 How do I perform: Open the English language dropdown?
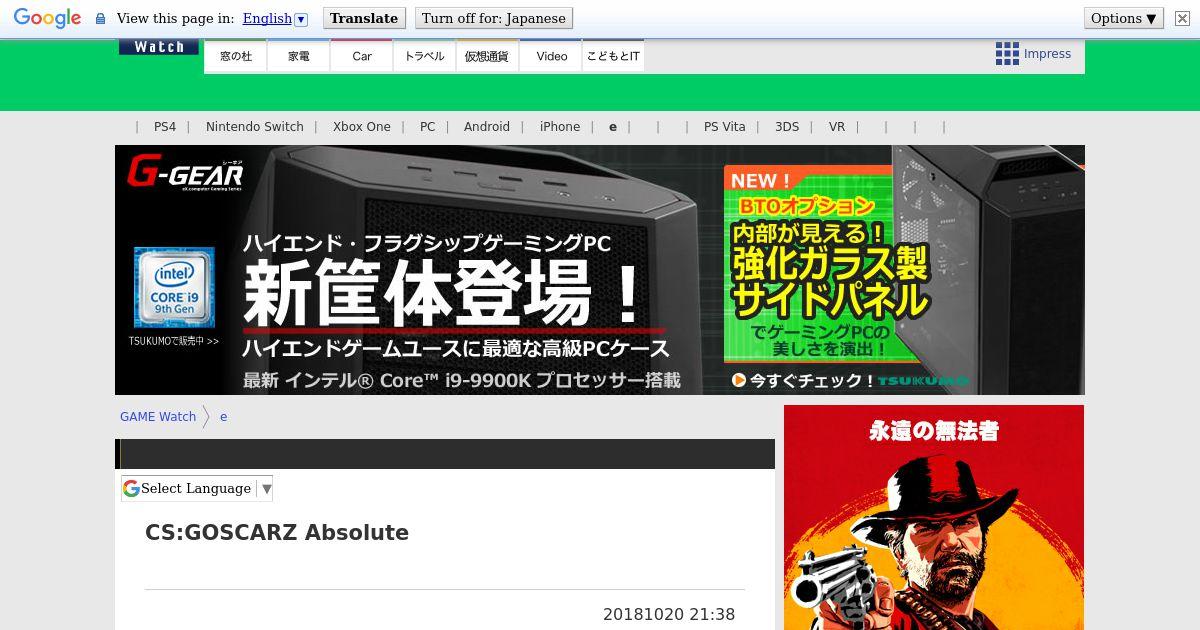coord(275,18)
